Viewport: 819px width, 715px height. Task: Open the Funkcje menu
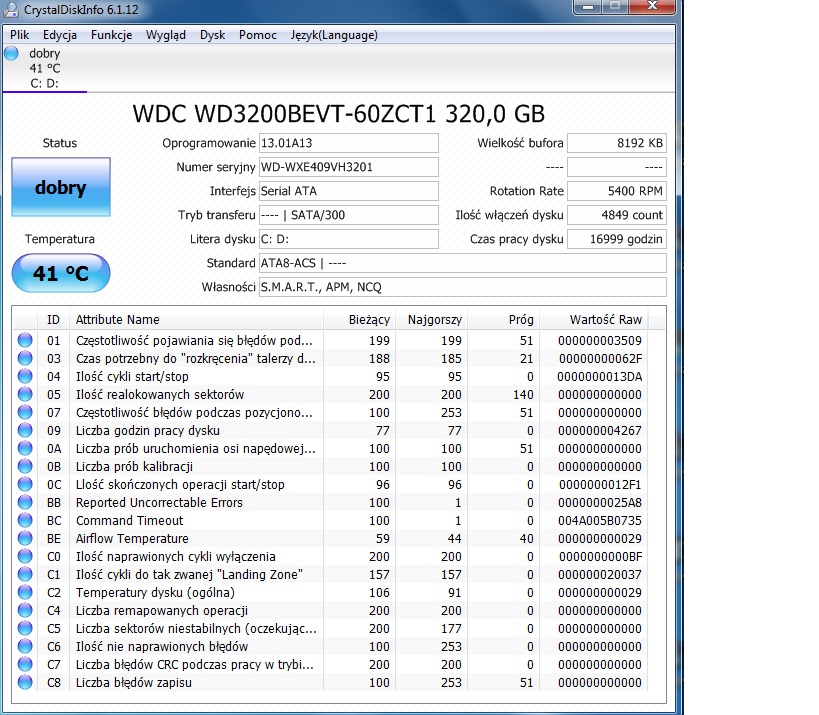pos(111,35)
